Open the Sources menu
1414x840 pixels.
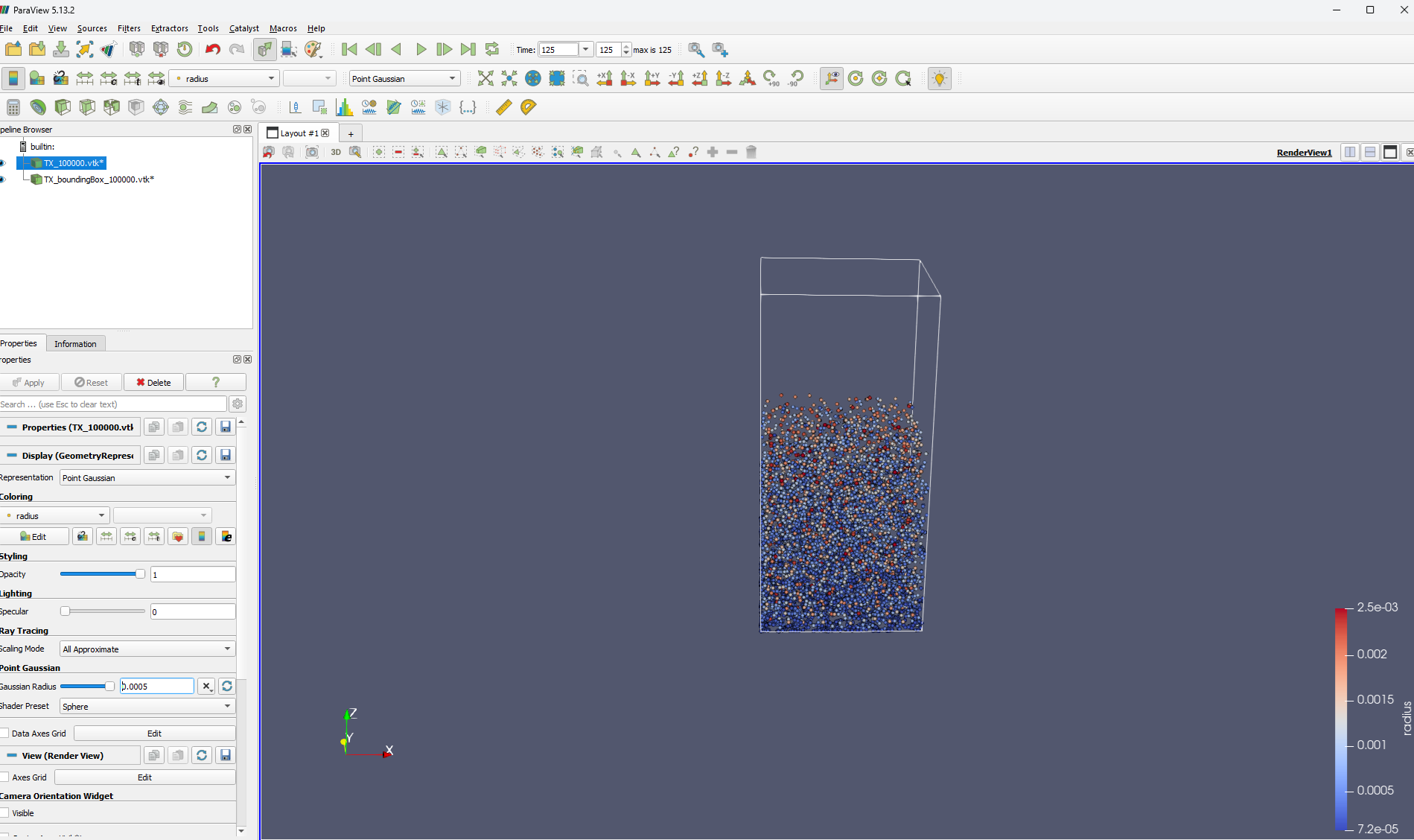92,28
